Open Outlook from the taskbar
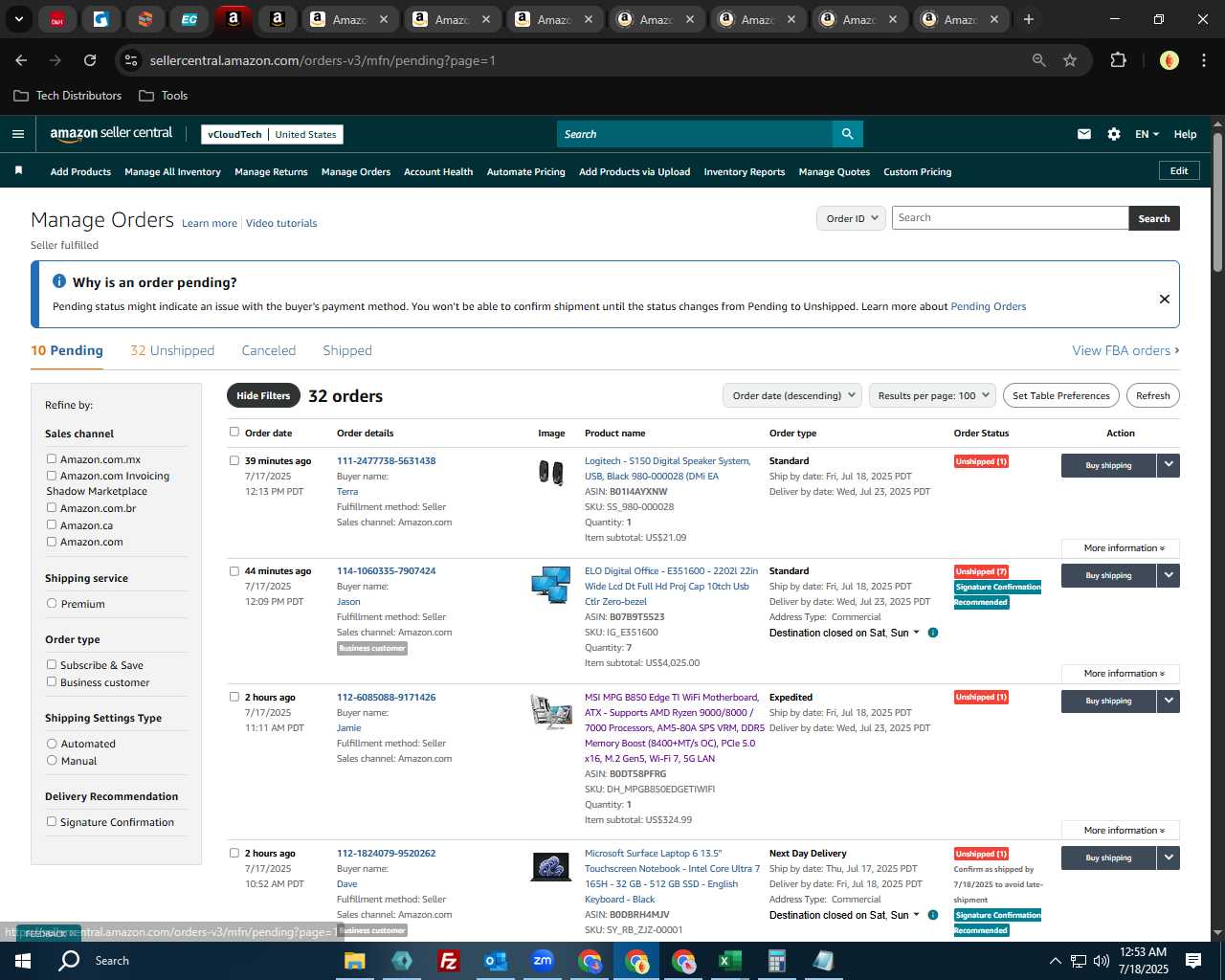This screenshot has width=1225, height=980. click(x=495, y=961)
